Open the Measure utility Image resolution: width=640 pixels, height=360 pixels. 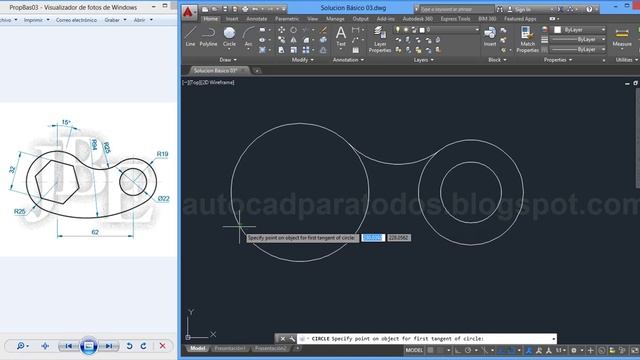[622, 37]
